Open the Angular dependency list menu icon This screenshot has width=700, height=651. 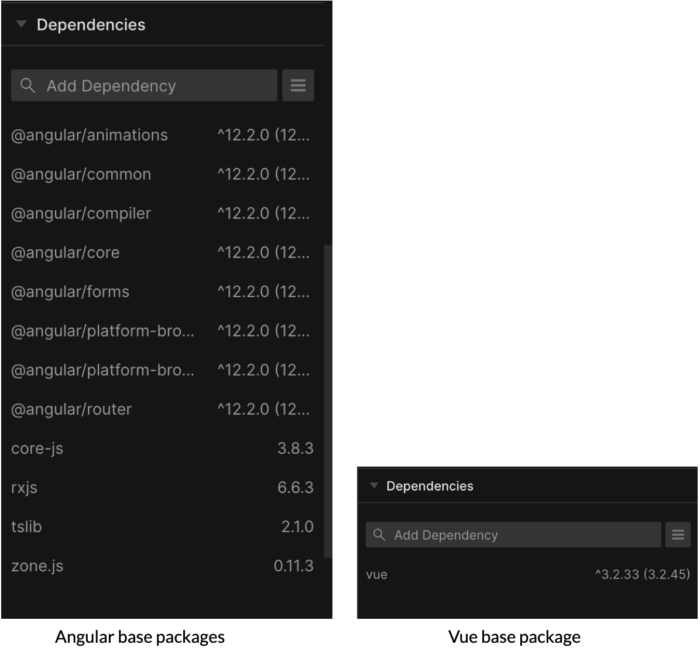tap(298, 86)
